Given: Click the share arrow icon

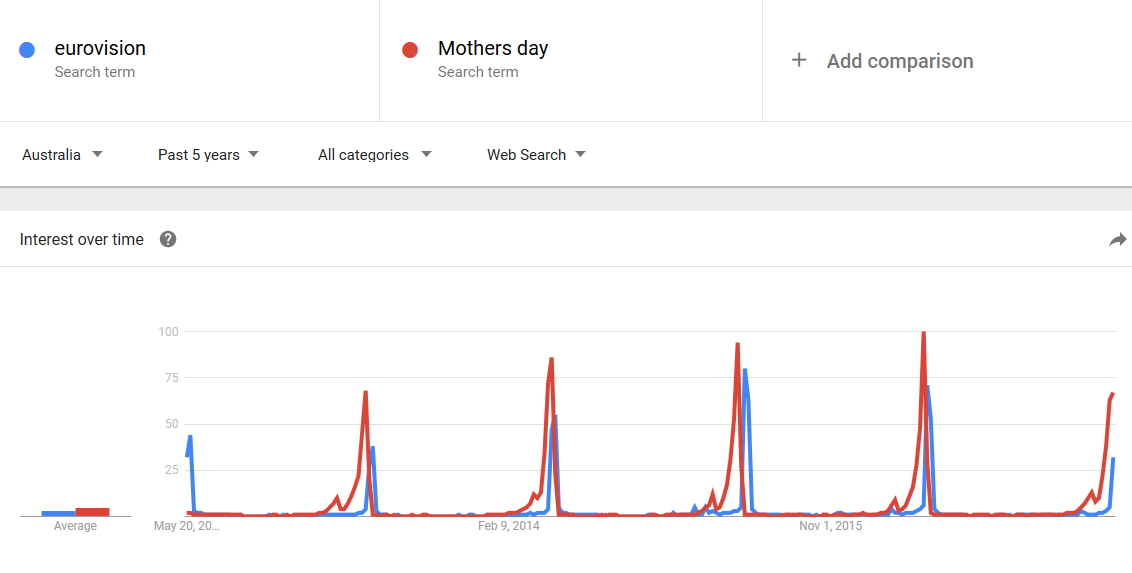Looking at the screenshot, I should tap(1117, 240).
